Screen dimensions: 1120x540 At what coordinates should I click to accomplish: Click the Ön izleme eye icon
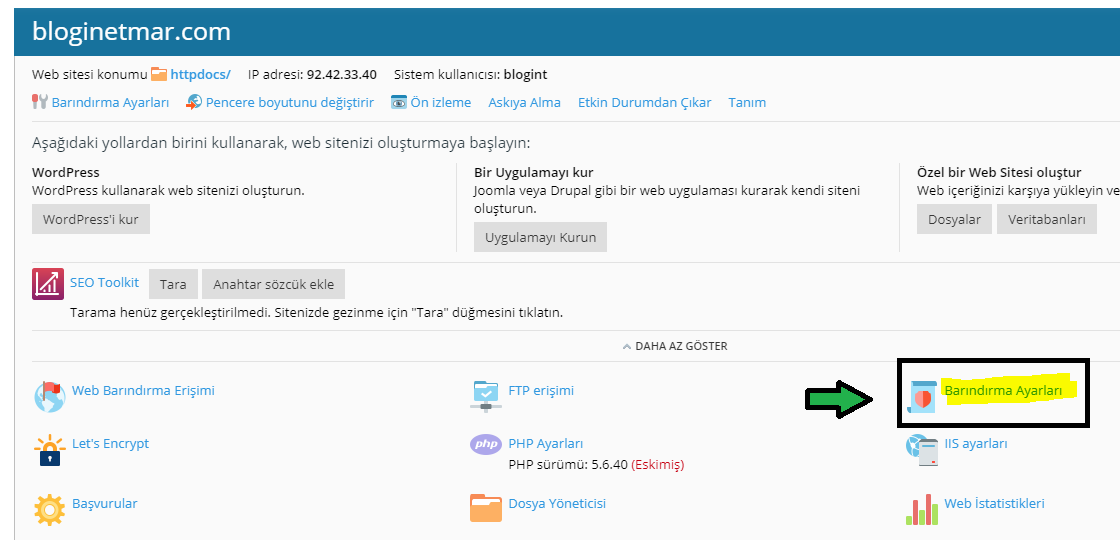pyautogui.click(x=399, y=102)
